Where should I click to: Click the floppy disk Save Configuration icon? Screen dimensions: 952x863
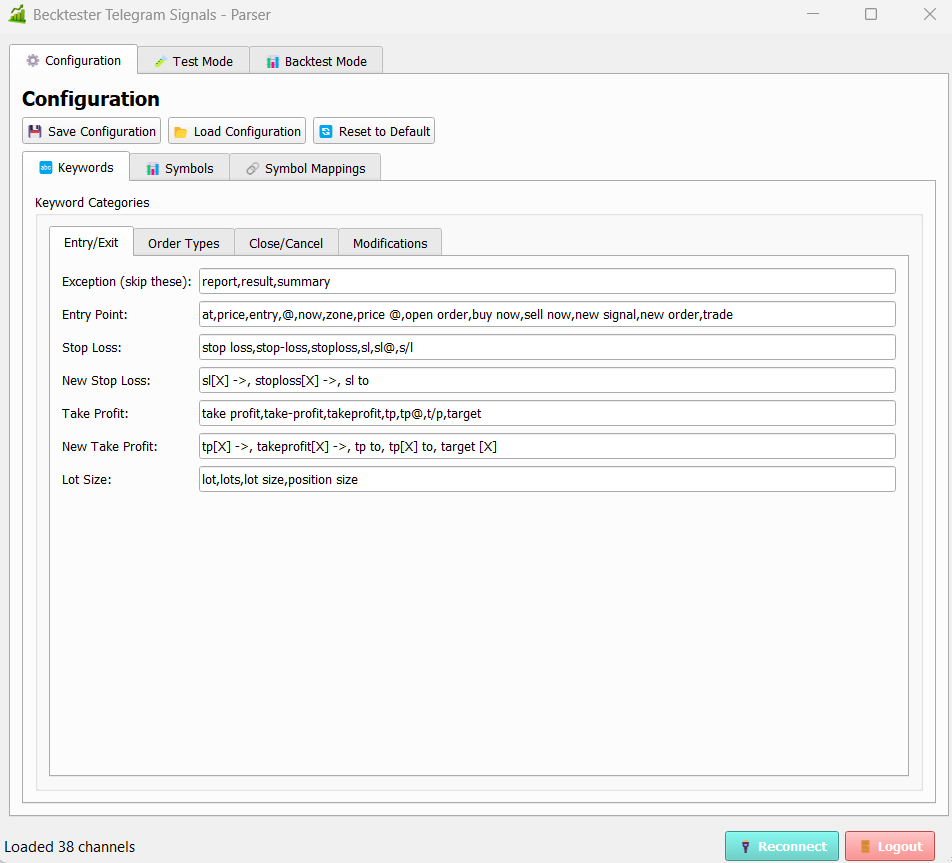[x=35, y=132]
